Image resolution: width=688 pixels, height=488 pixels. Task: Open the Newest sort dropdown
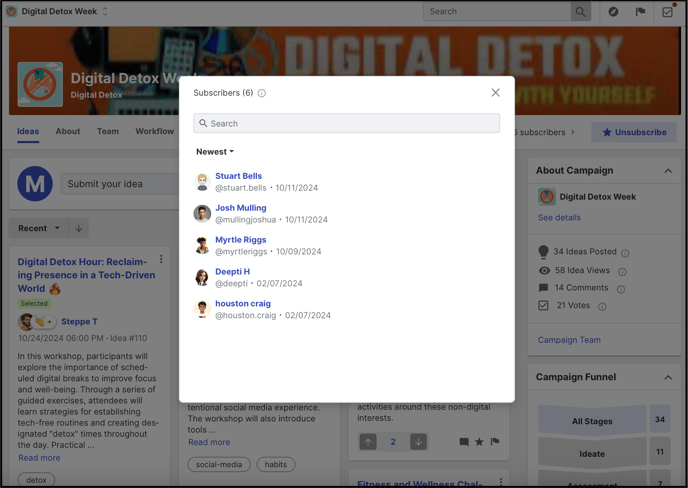click(215, 152)
